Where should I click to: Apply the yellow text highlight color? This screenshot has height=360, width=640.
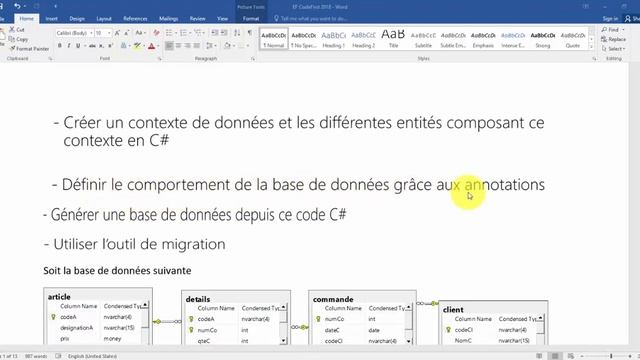click(137, 46)
